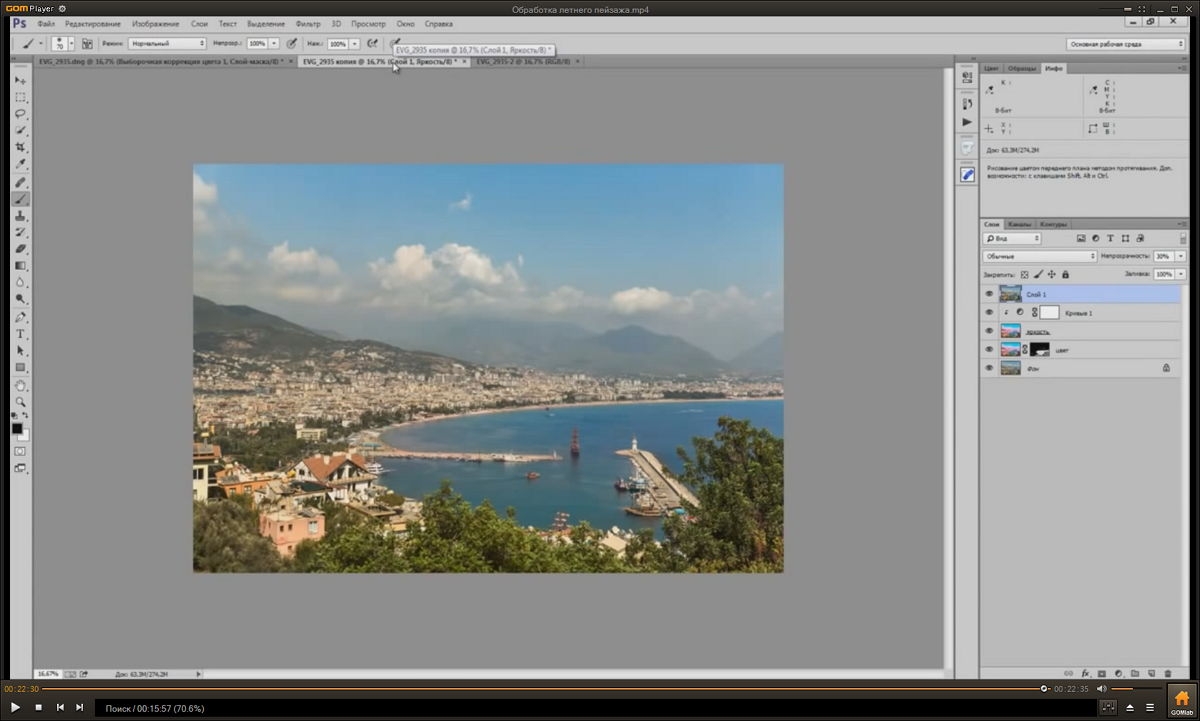Toggle lock all padlock icon
This screenshot has width=1200, height=721.
click(x=1065, y=274)
